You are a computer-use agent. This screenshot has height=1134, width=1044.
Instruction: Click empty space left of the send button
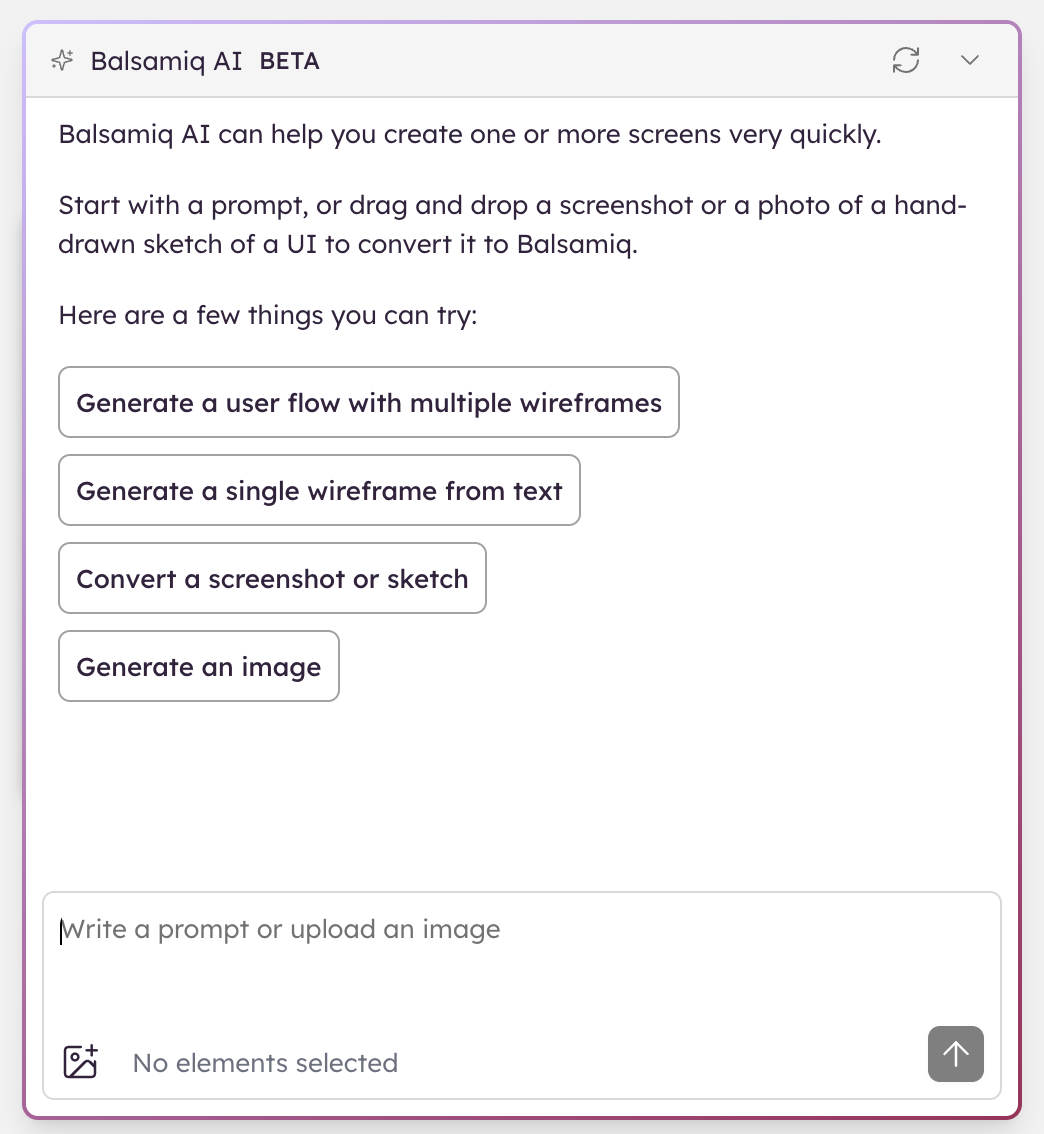[660, 1060]
